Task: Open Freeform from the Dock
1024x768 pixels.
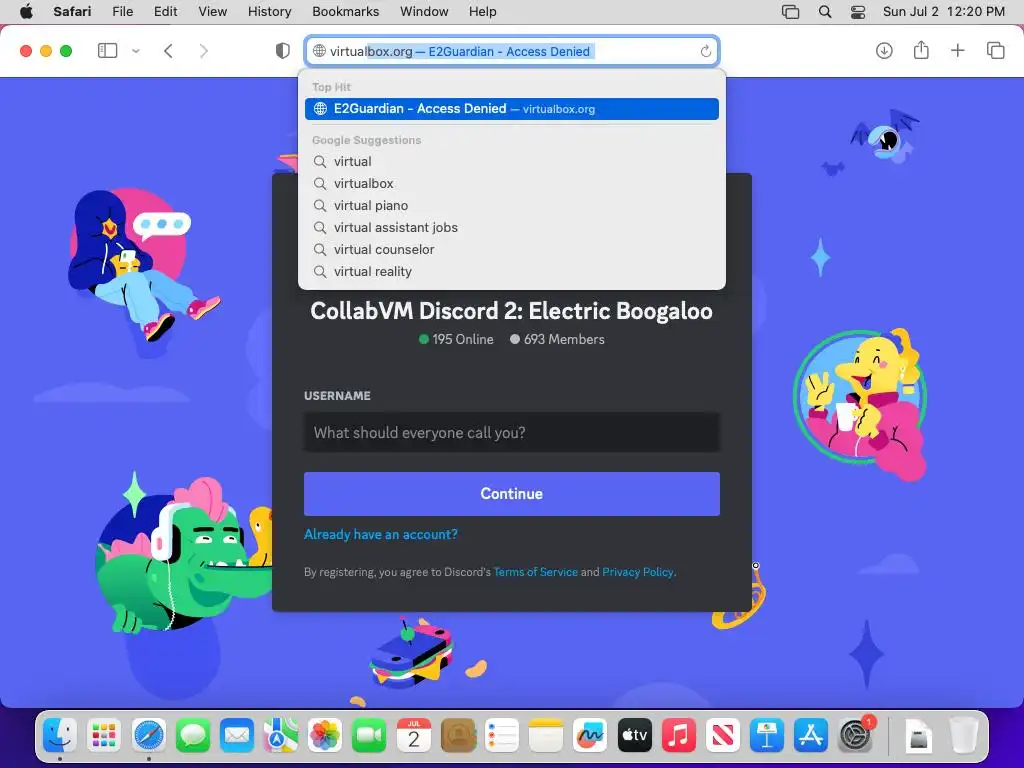Action: click(590, 736)
